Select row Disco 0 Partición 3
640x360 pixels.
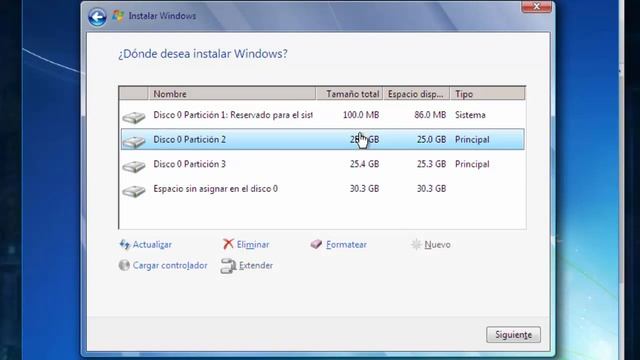point(322,164)
